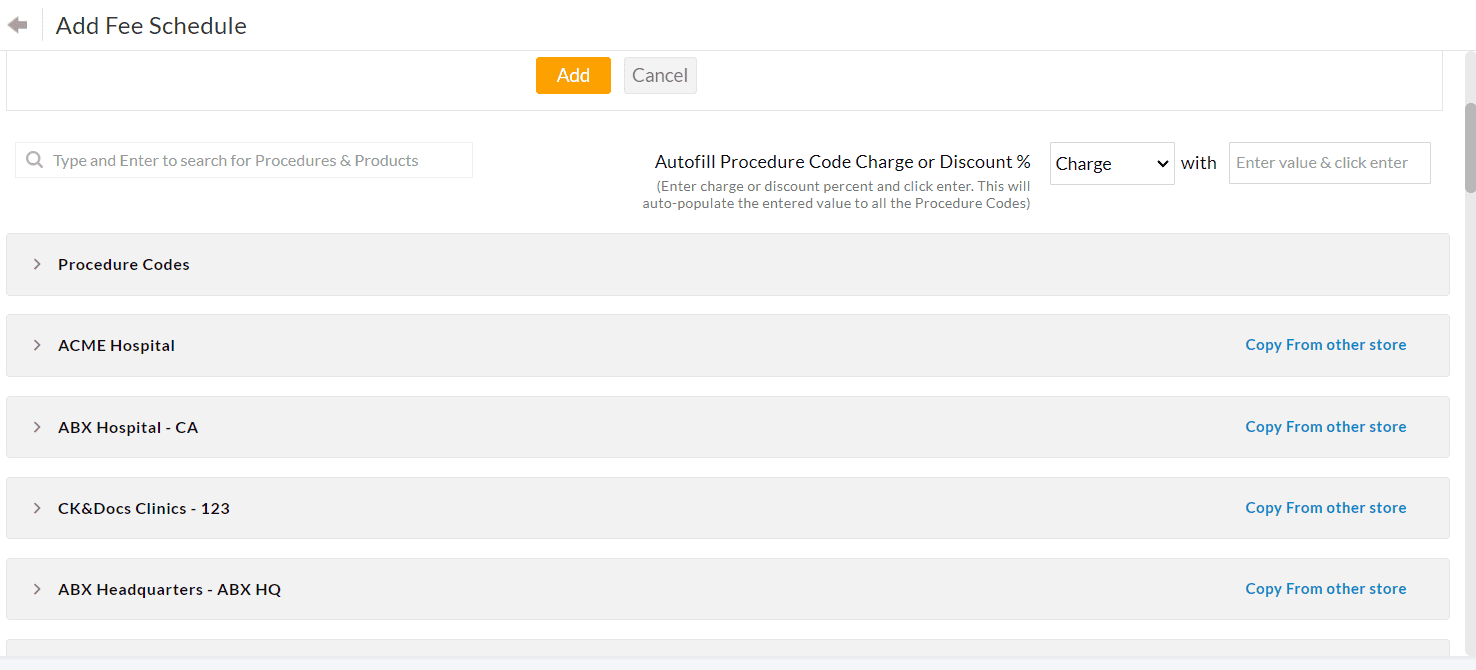Click the magnifier icon in the search bar
Image resolution: width=1476 pixels, height=670 pixels.
pos(34,160)
